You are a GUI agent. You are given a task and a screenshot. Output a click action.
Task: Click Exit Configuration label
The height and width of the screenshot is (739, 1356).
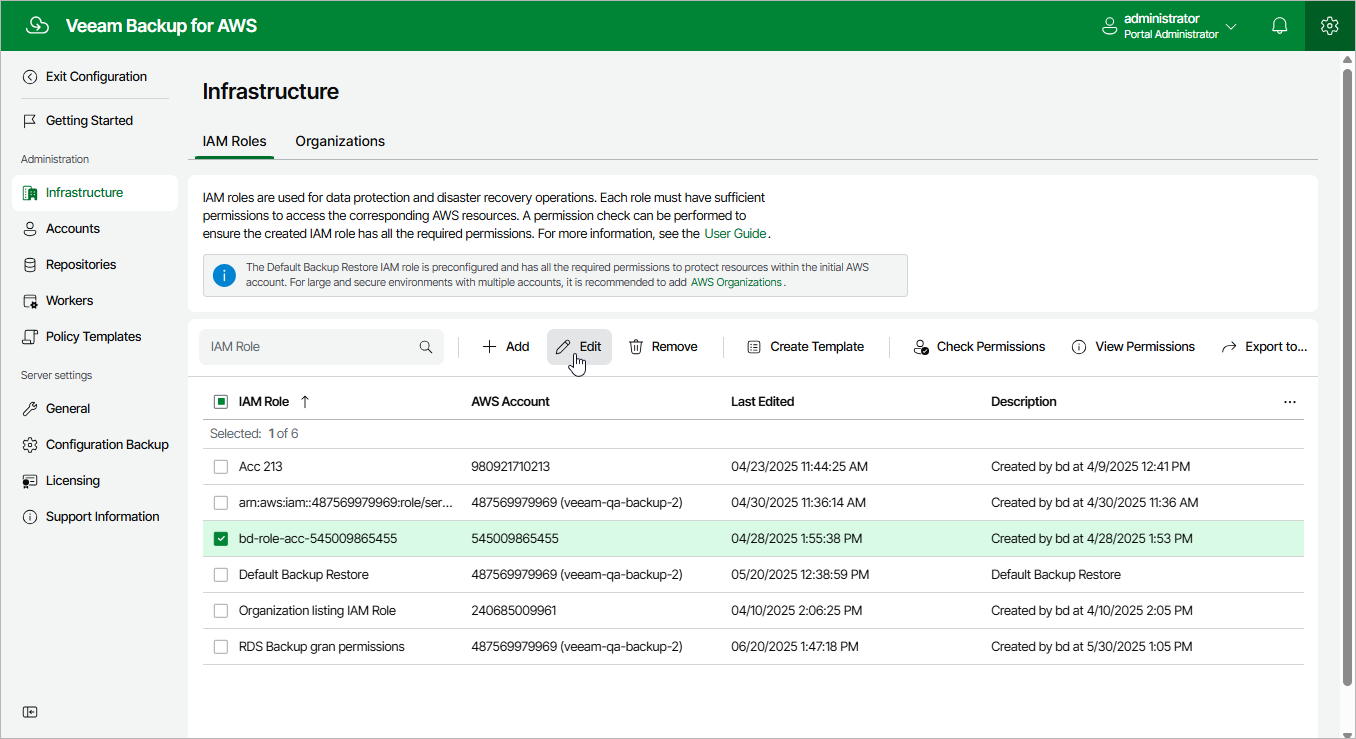click(x=96, y=77)
